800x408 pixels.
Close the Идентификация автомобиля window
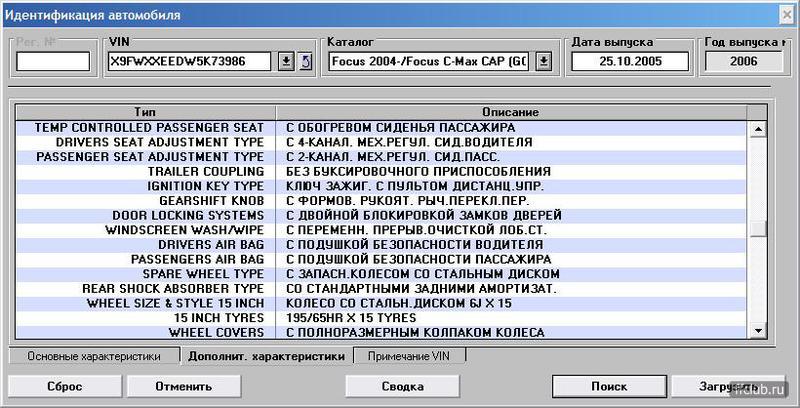pos(787,15)
